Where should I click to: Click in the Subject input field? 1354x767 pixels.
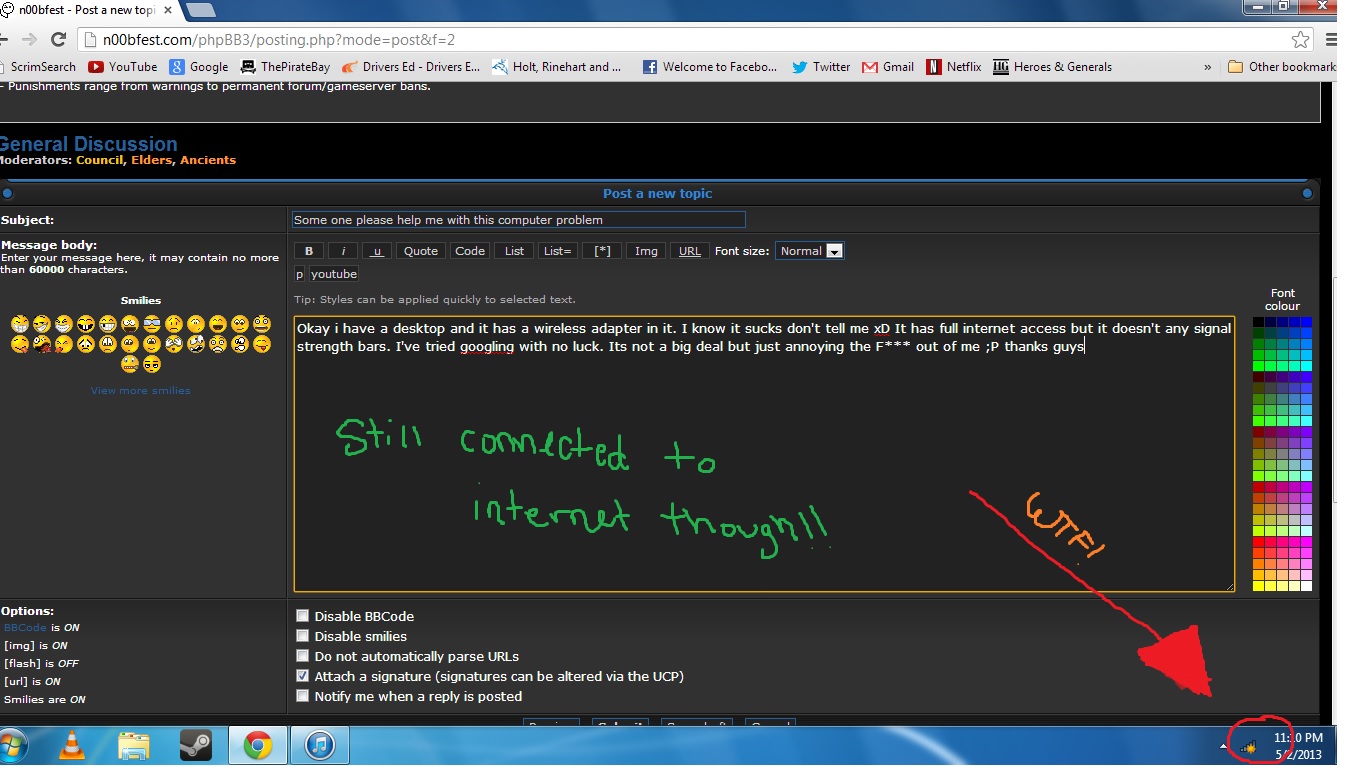point(518,220)
